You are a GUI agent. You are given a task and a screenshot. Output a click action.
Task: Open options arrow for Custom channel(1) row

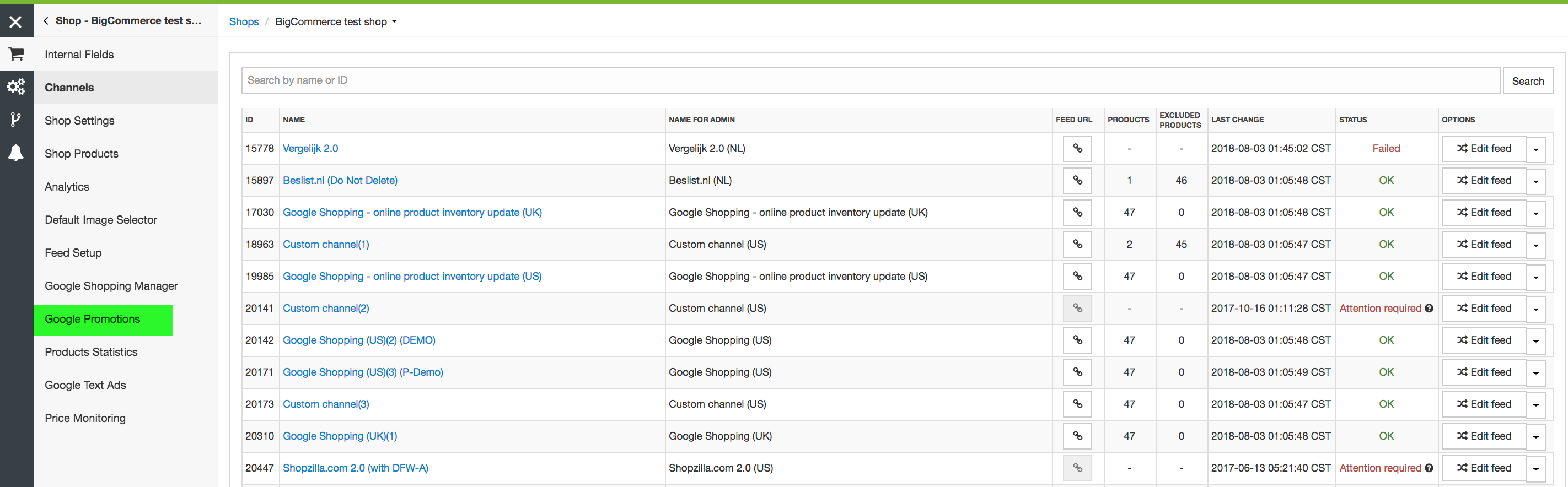(1535, 245)
